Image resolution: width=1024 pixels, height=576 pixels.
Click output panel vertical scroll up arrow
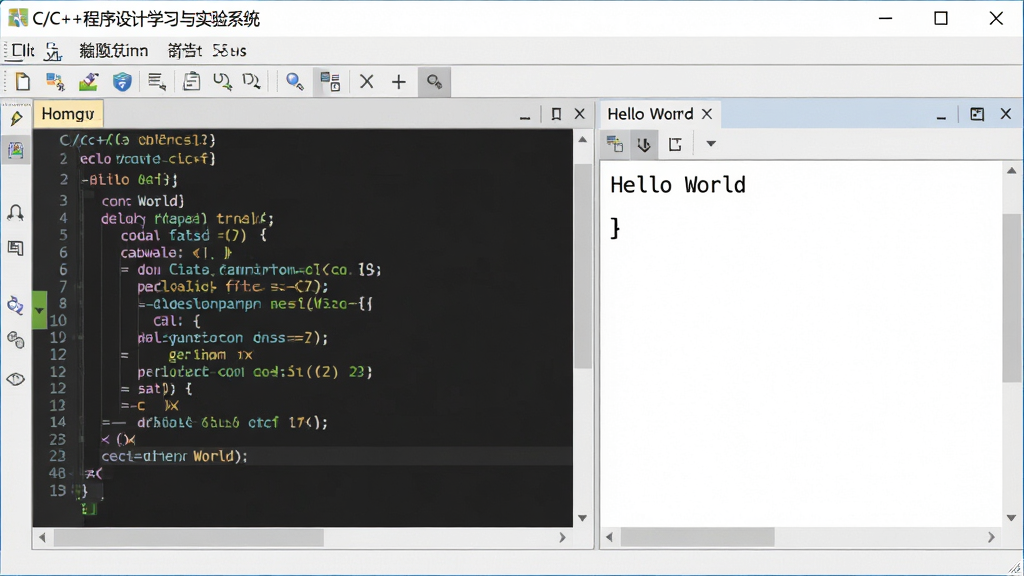(1012, 170)
